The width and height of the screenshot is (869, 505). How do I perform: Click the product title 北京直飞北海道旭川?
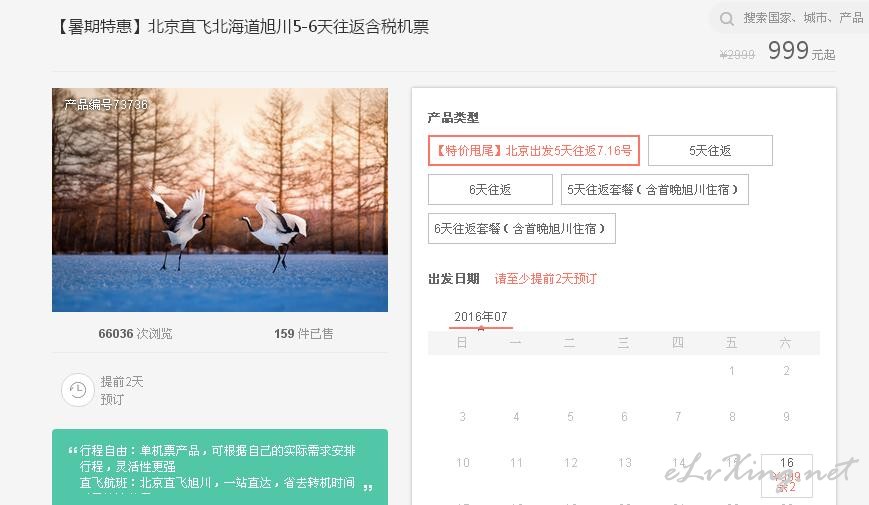pos(242,27)
